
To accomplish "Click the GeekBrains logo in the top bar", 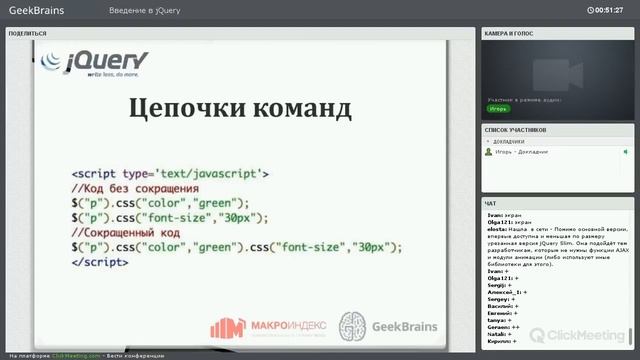I will 36,10.
